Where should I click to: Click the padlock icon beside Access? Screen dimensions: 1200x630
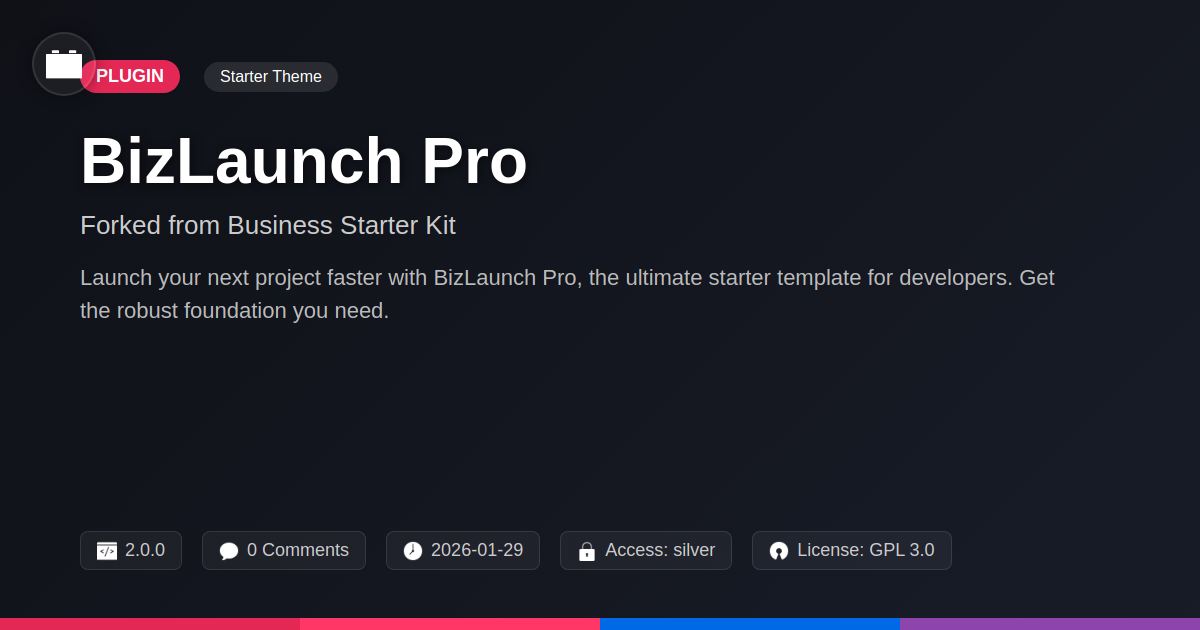[x=587, y=551]
